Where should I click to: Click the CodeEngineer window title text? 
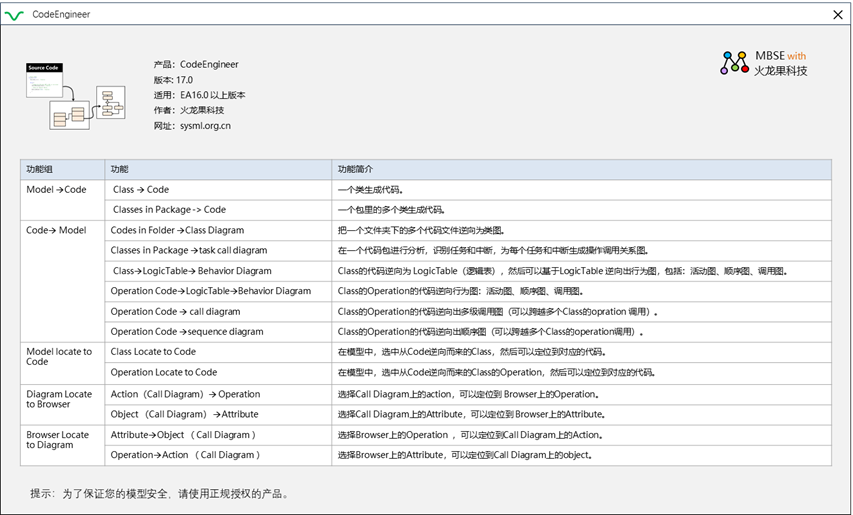pos(61,15)
